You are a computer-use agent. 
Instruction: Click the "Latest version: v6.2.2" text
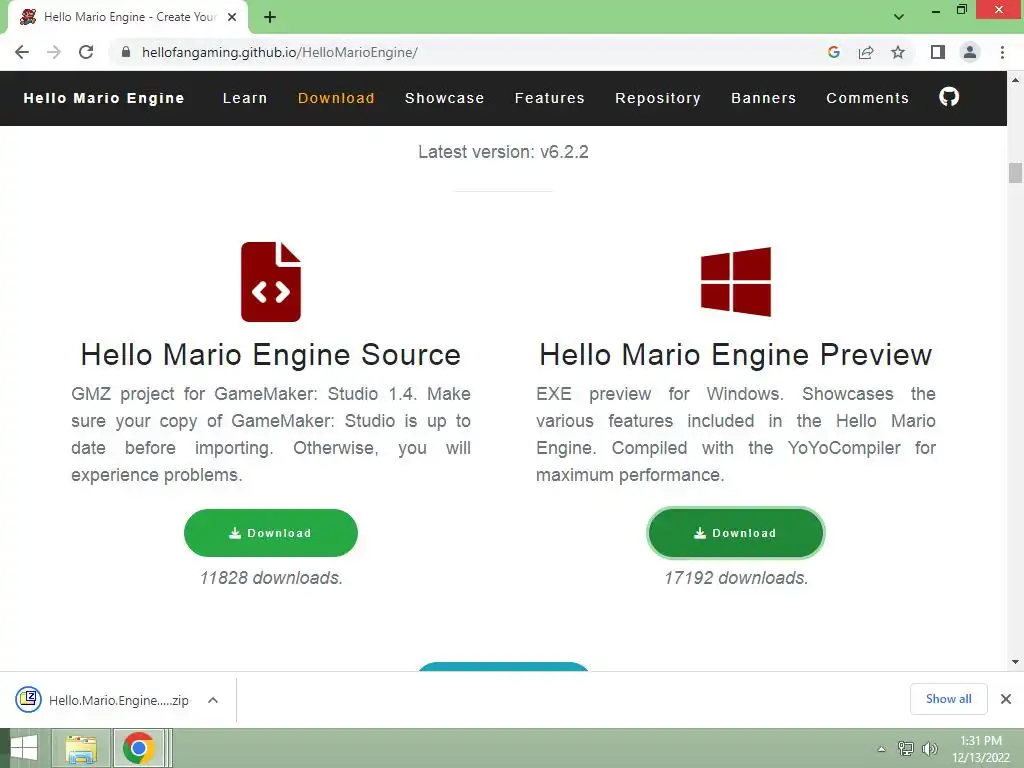pyautogui.click(x=504, y=152)
